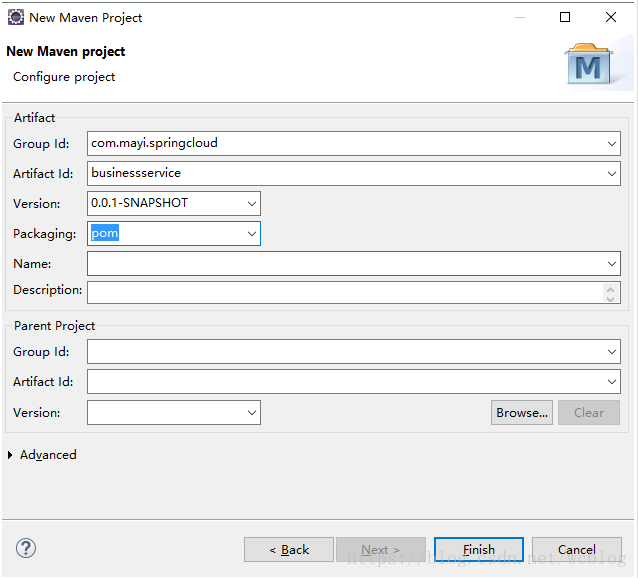Open the help question mark icon
Viewport: 638px width, 578px height.
(x=26, y=548)
